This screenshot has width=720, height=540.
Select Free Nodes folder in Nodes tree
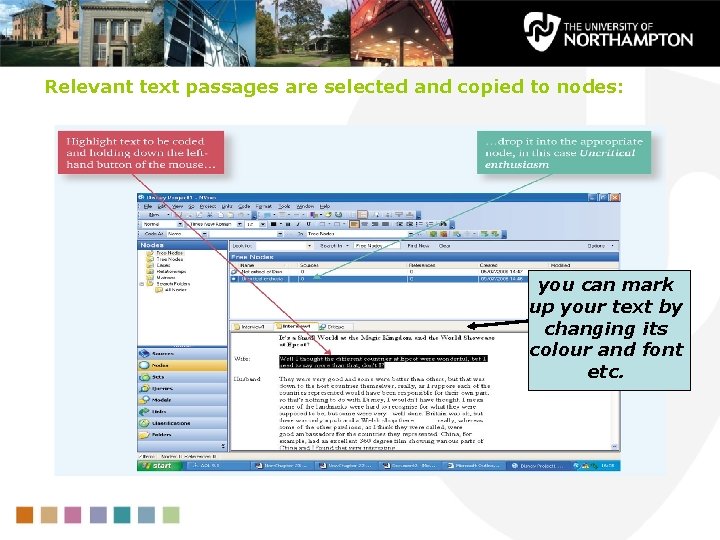coord(165,253)
